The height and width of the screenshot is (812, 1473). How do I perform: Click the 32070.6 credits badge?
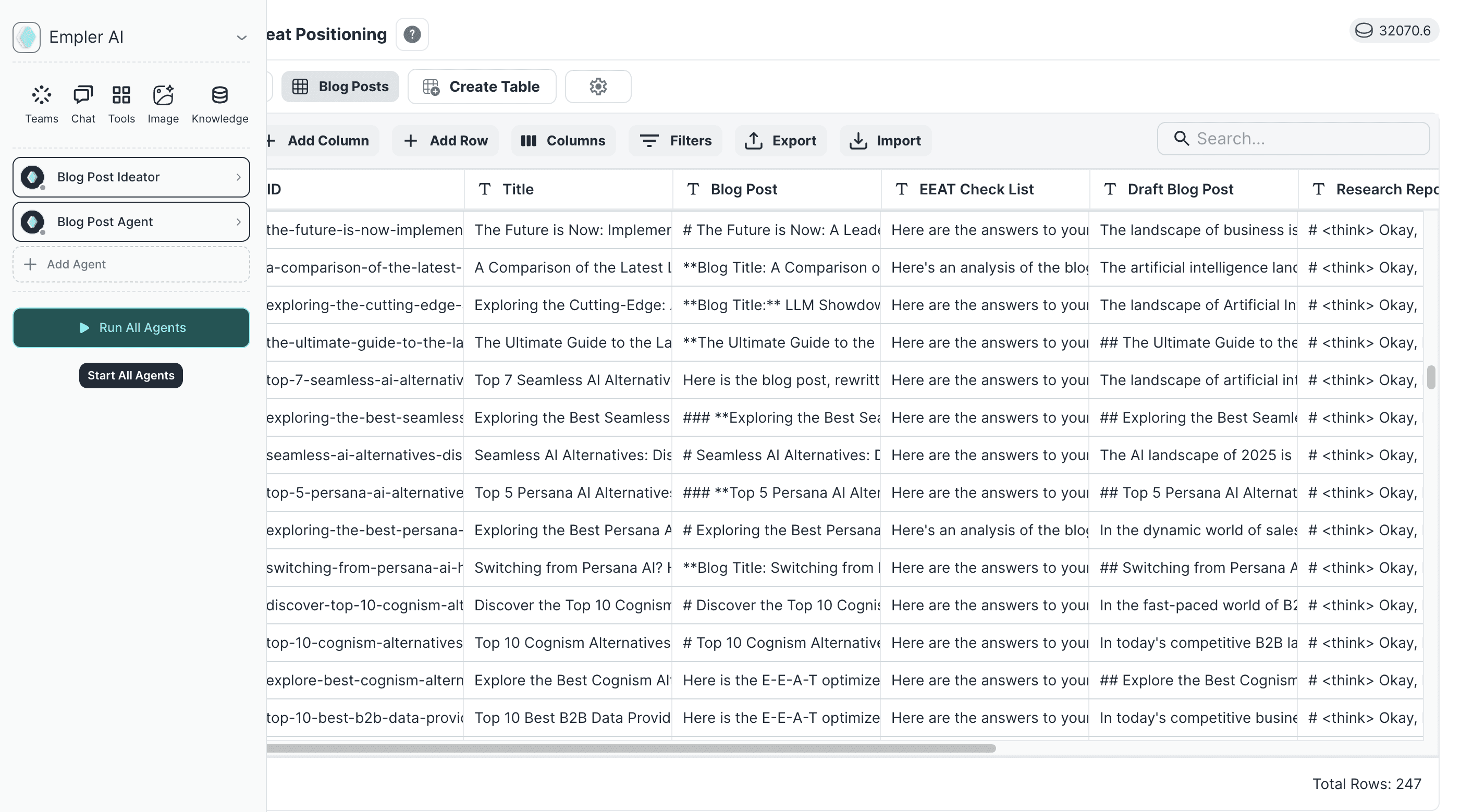pyautogui.click(x=1394, y=30)
